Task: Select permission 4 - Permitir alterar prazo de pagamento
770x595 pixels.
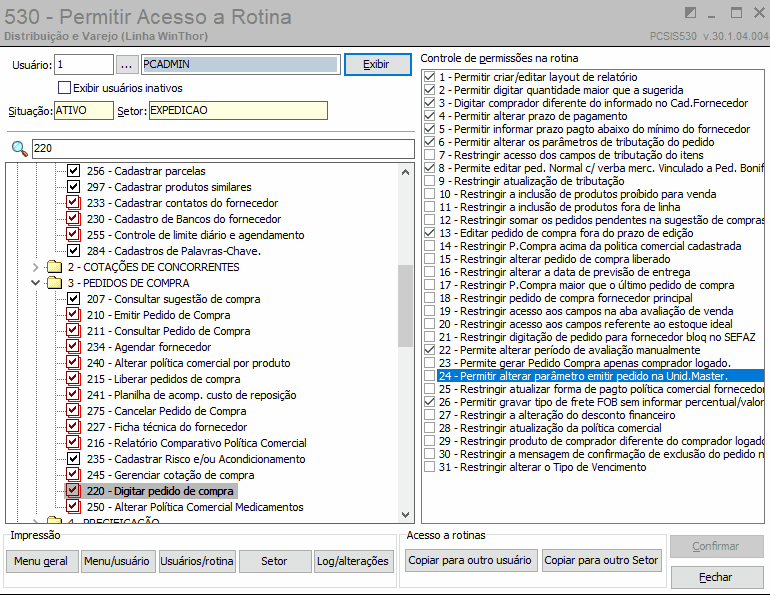Action: (x=533, y=116)
